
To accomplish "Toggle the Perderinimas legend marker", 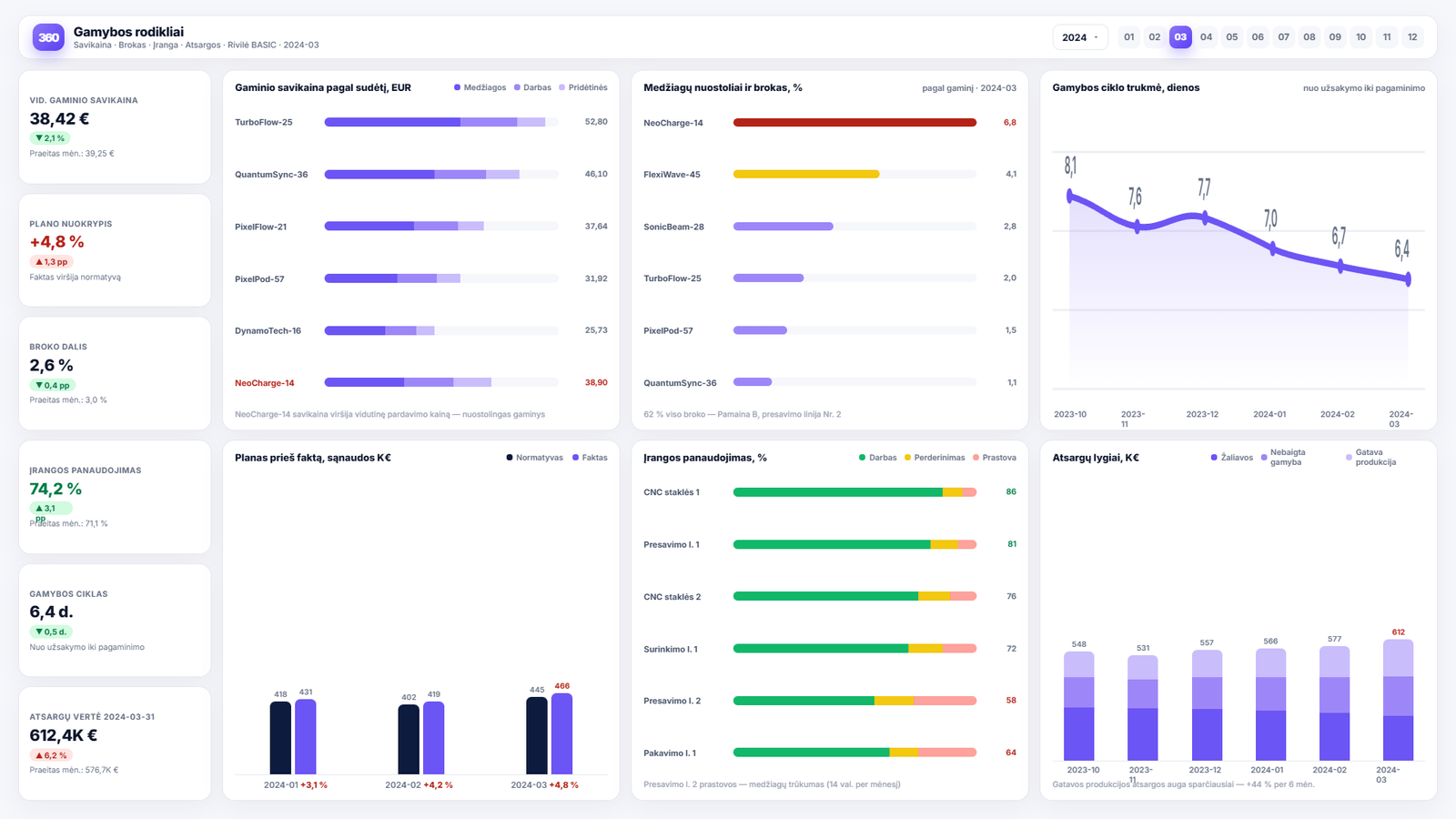I will click(907, 458).
